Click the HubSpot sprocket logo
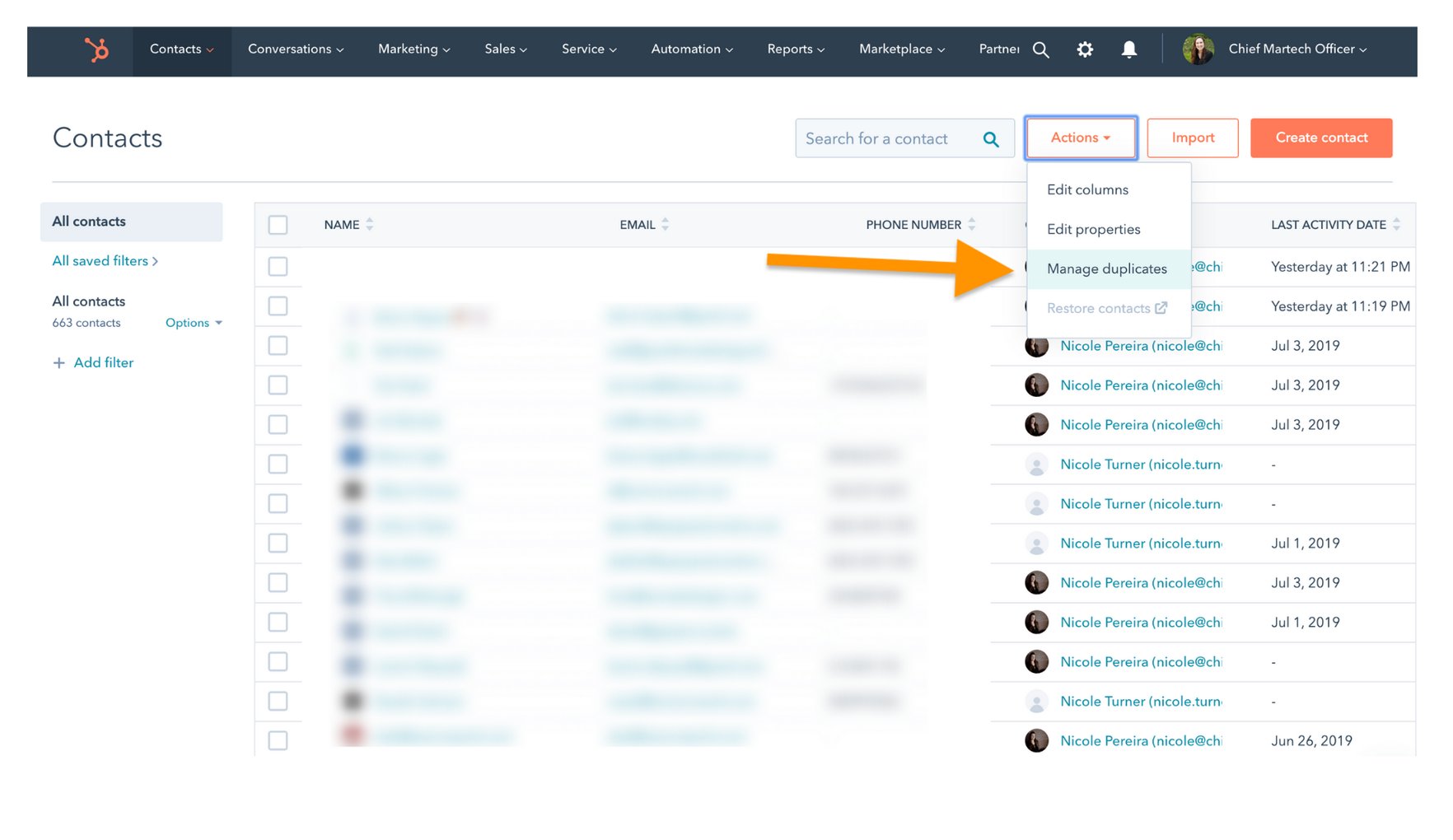This screenshot has width=1453, height=840. pyautogui.click(x=96, y=49)
